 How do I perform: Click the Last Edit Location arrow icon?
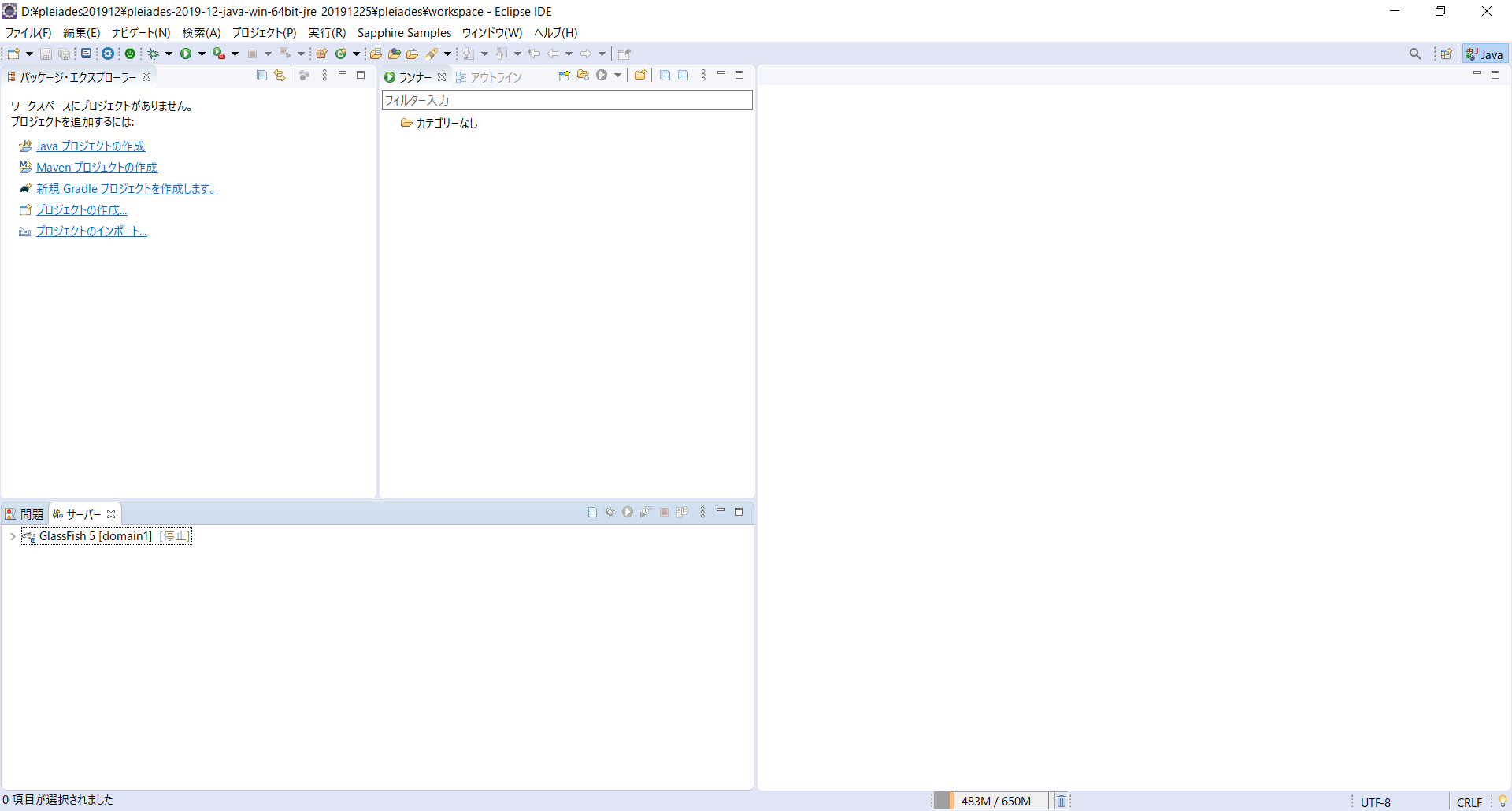click(x=534, y=54)
